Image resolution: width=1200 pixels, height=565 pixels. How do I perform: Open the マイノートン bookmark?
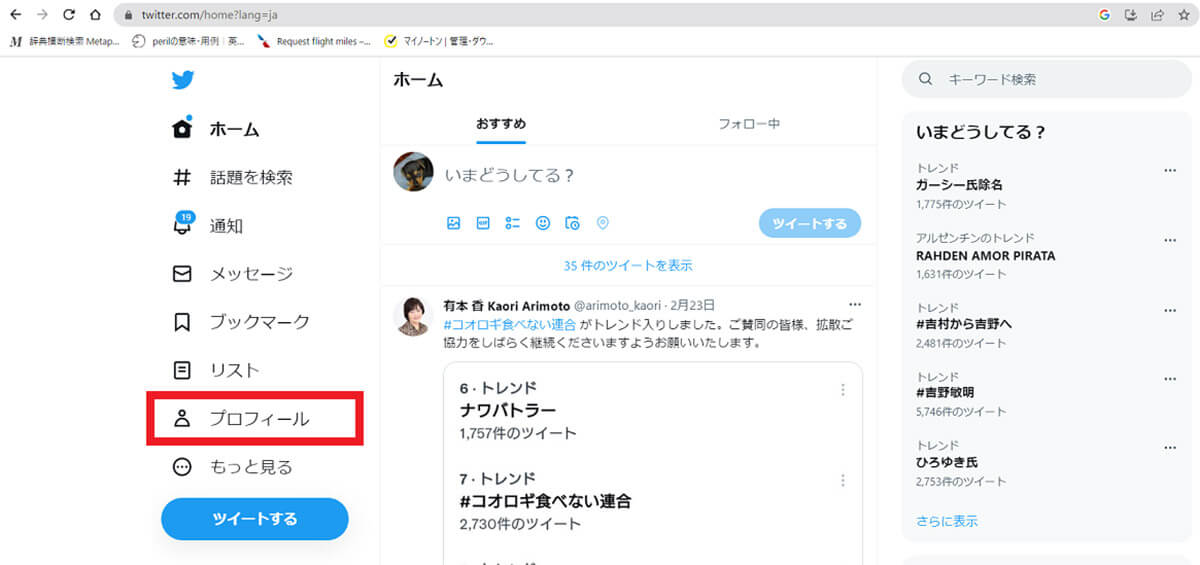pyautogui.click(x=440, y=41)
